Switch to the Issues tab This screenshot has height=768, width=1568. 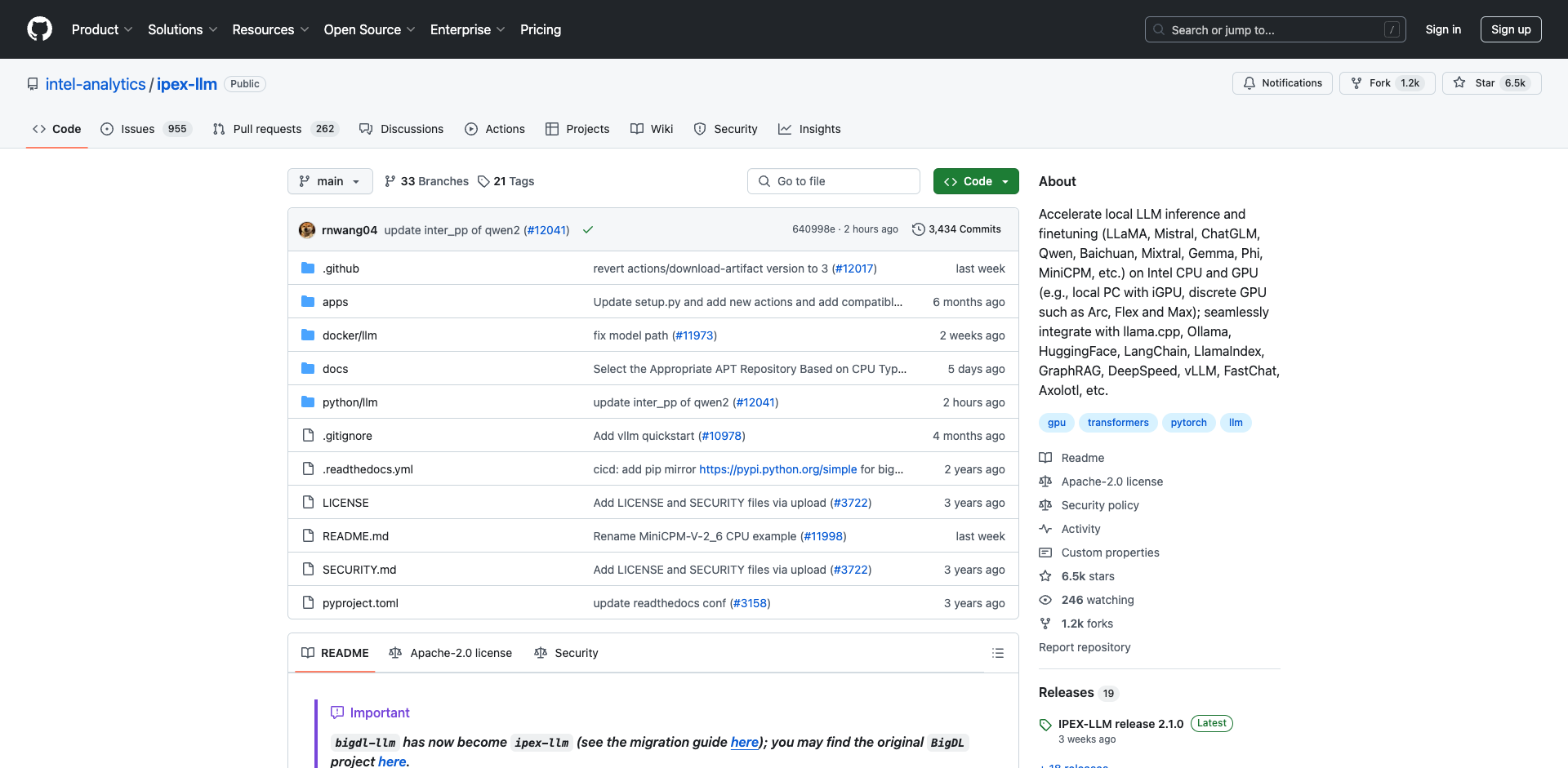(x=145, y=129)
